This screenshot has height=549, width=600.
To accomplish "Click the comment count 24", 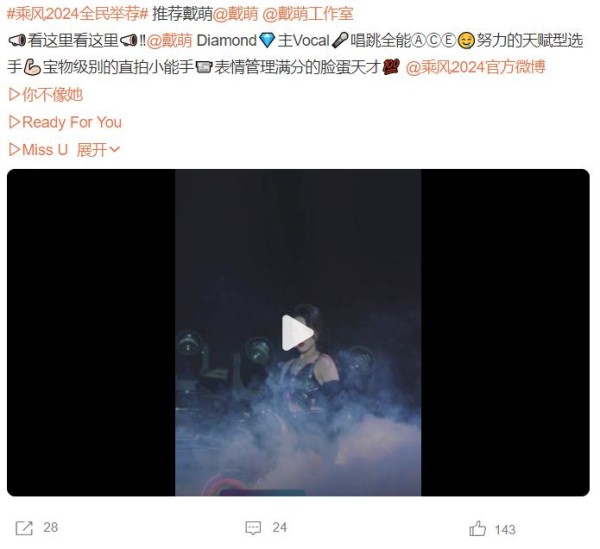I will [x=279, y=528].
